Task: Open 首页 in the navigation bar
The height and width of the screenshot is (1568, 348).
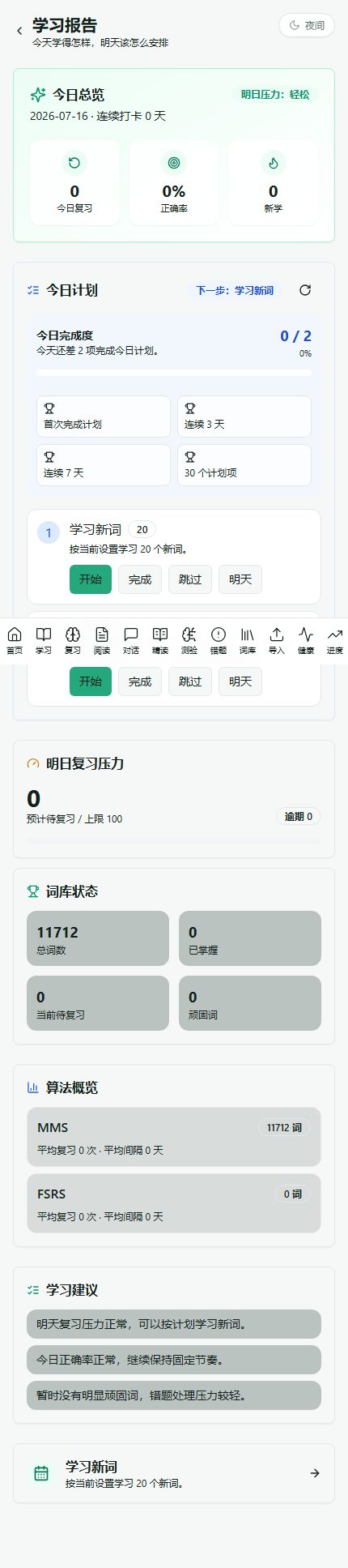Action: tap(15, 640)
